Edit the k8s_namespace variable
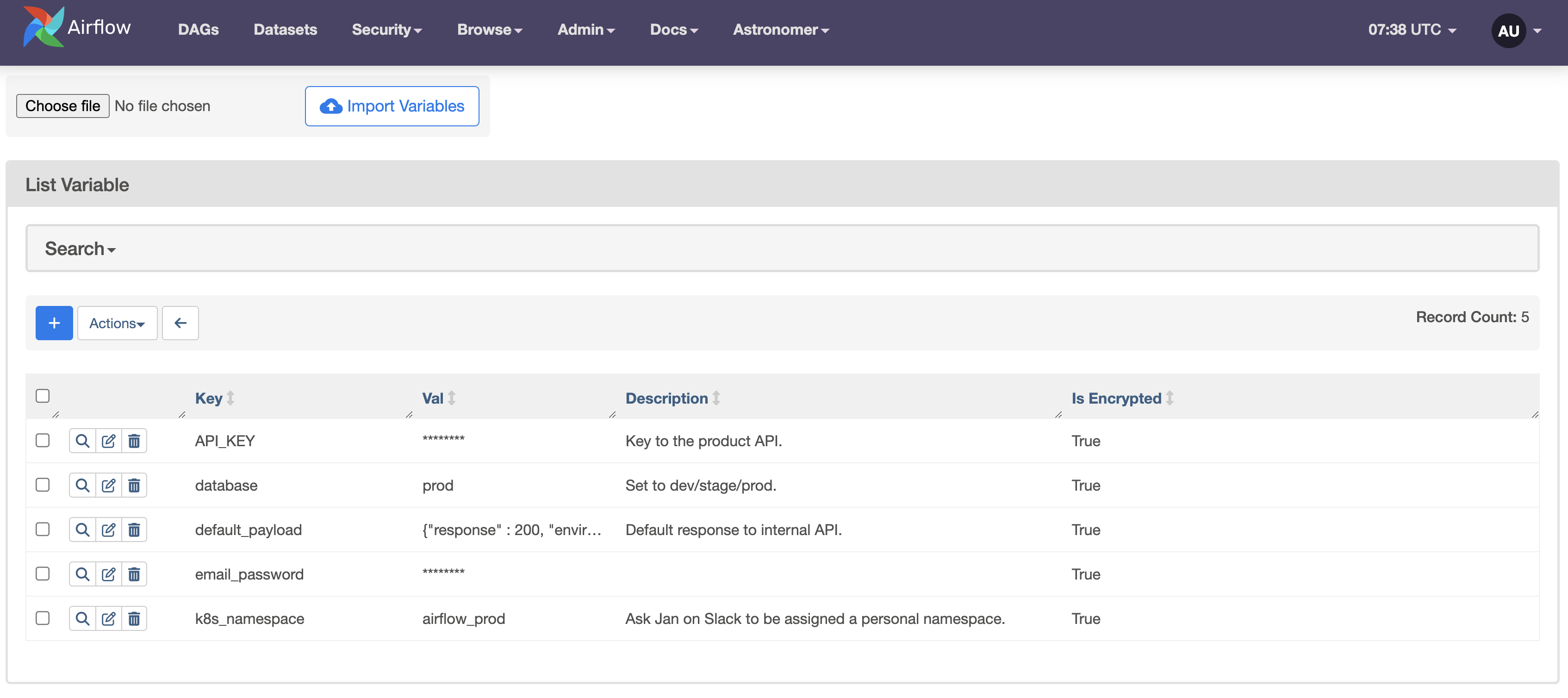Screen dimensions: 1568x698 (x=108, y=618)
